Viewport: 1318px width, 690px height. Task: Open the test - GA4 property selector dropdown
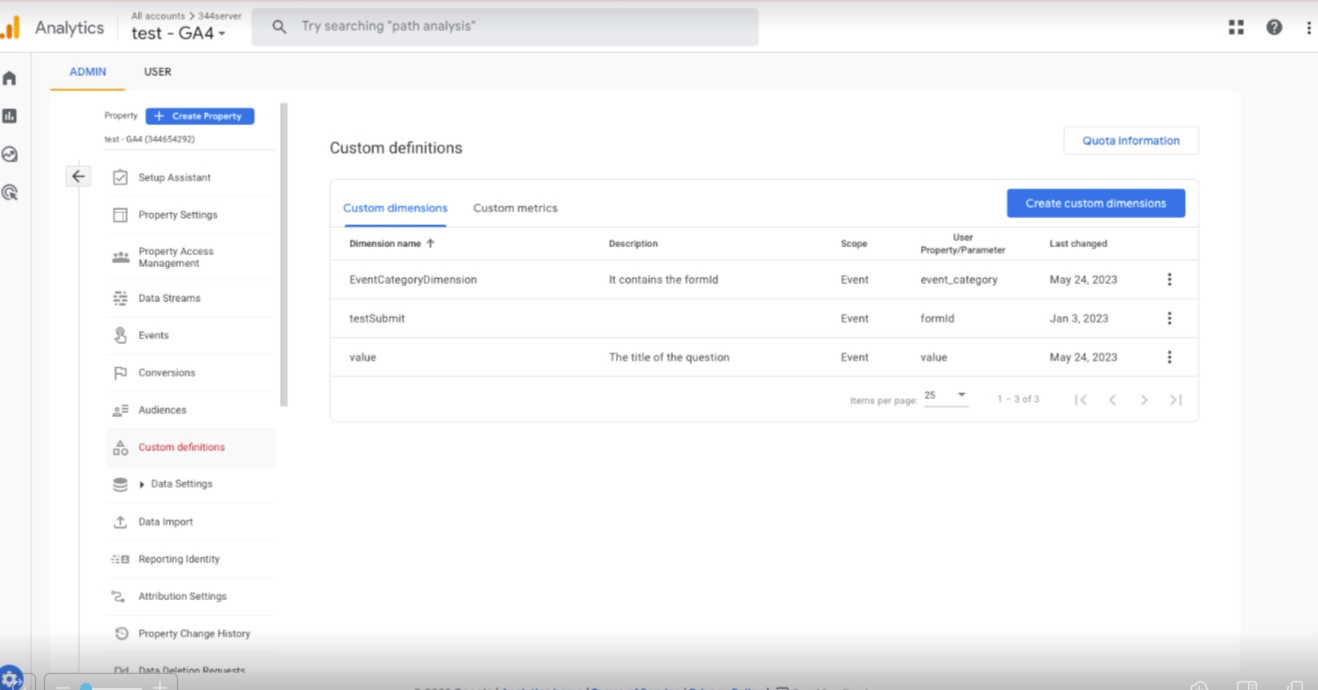coord(179,33)
